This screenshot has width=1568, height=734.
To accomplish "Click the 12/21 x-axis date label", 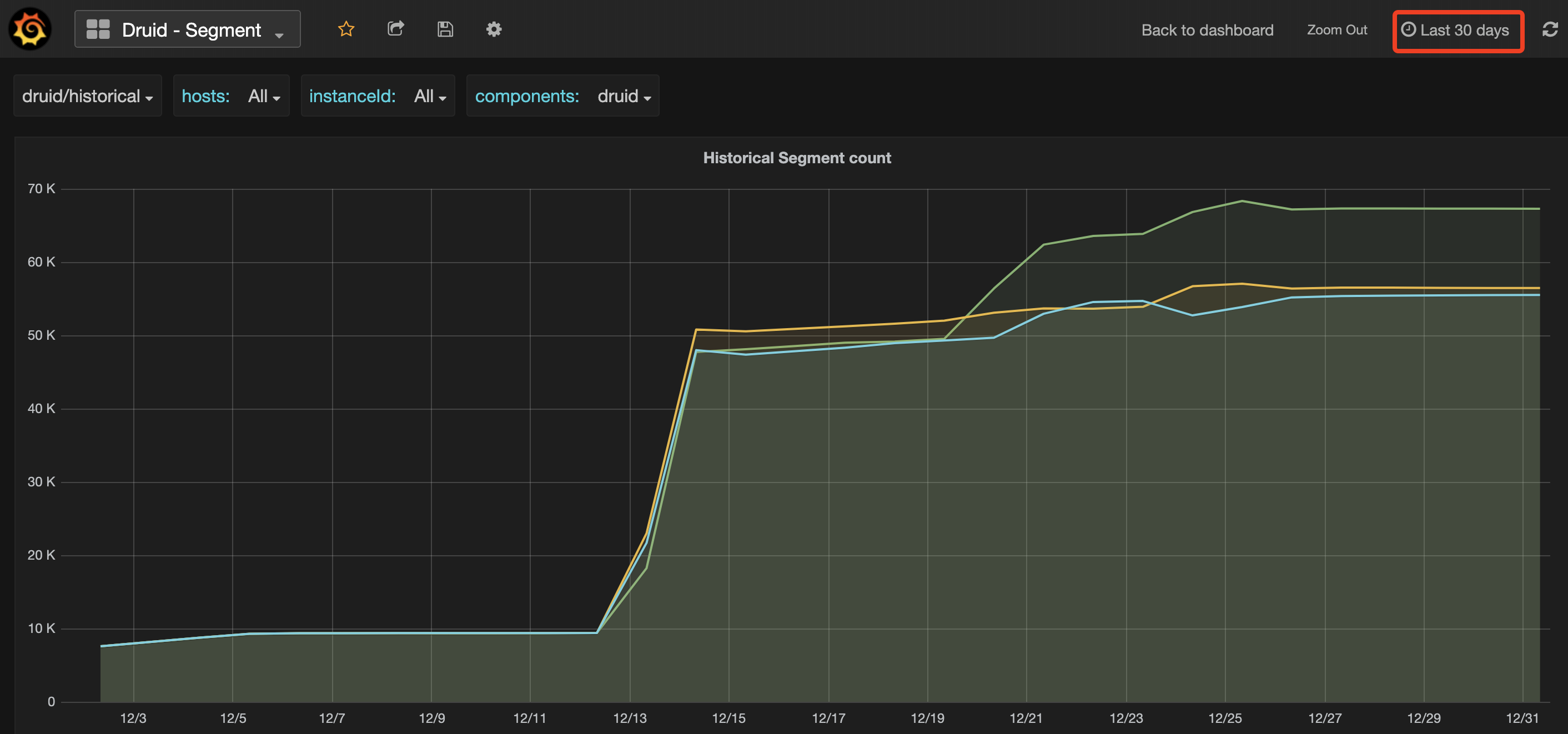I will pos(1026,718).
